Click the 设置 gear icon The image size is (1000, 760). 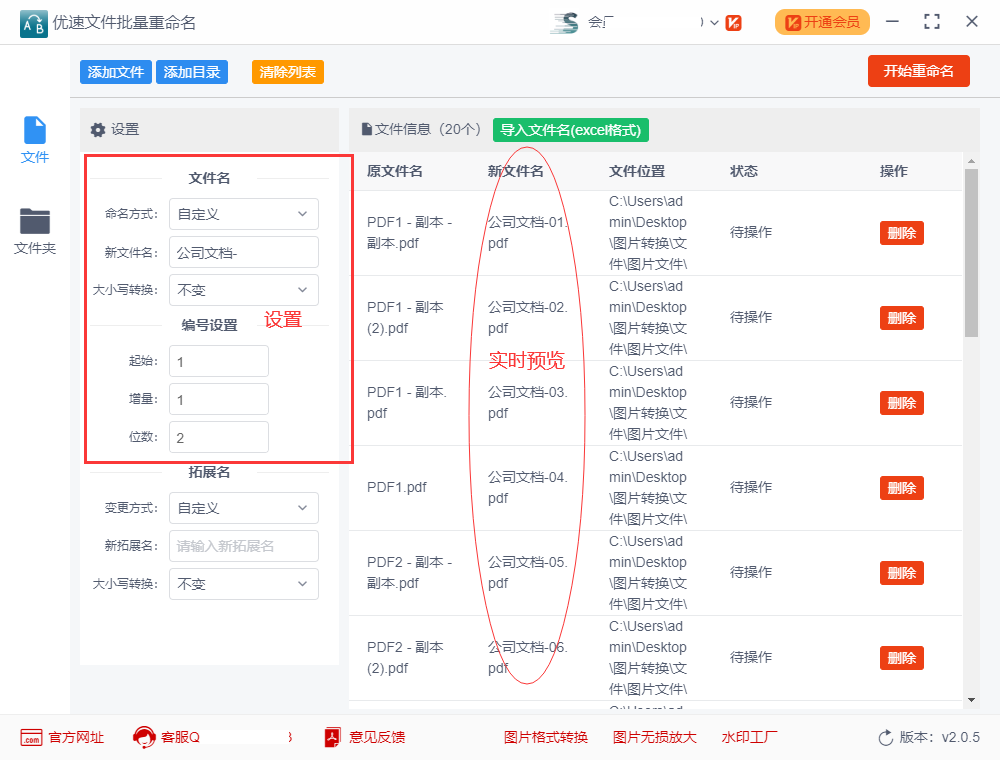[x=97, y=130]
